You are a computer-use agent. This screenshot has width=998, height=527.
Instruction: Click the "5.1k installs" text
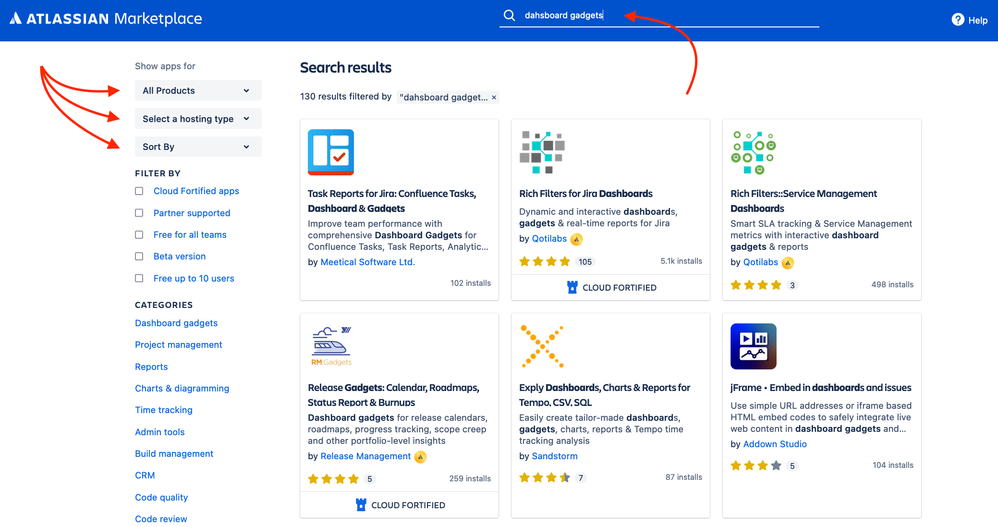(x=681, y=261)
